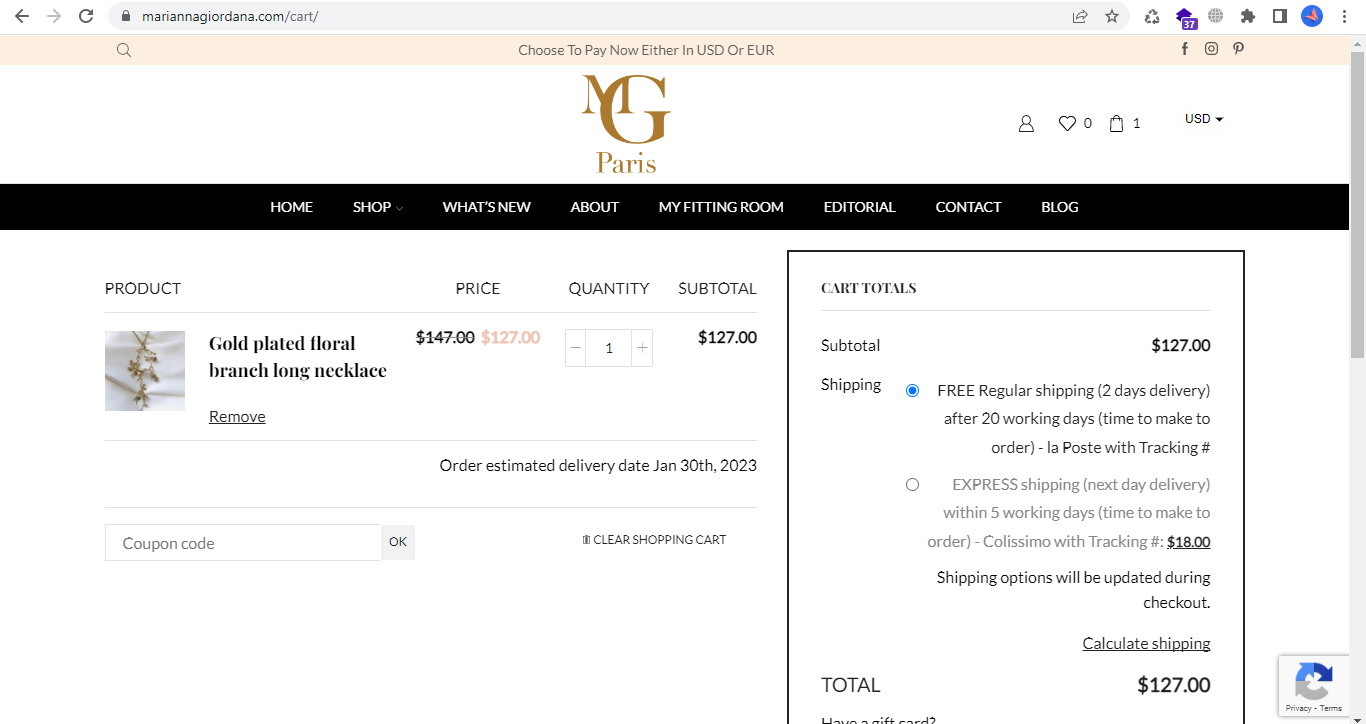Click CLEAR SHOPPING CART
The image size is (1366, 724).
[654, 540]
